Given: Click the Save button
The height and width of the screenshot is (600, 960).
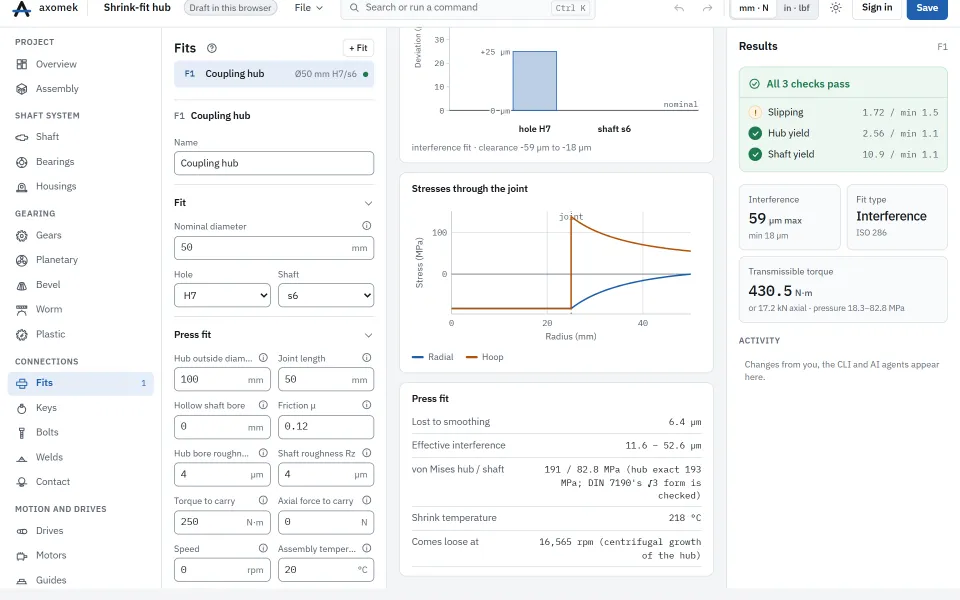Looking at the screenshot, I should [x=927, y=8].
